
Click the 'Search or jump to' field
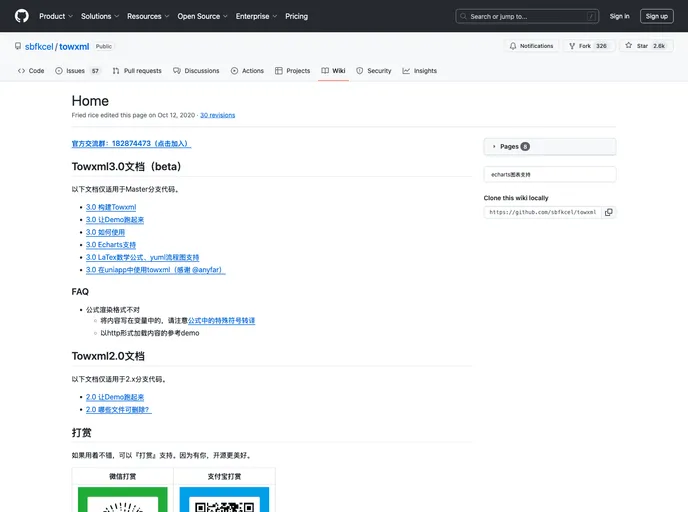[527, 17]
